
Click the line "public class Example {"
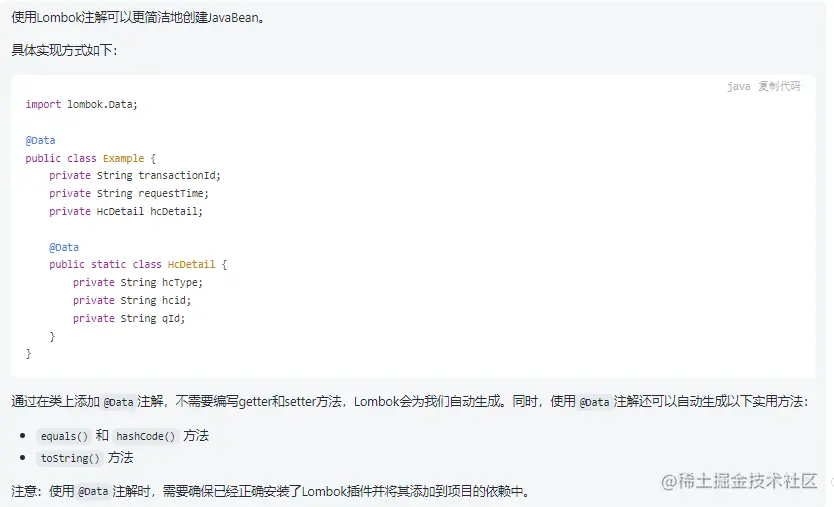click(90, 158)
